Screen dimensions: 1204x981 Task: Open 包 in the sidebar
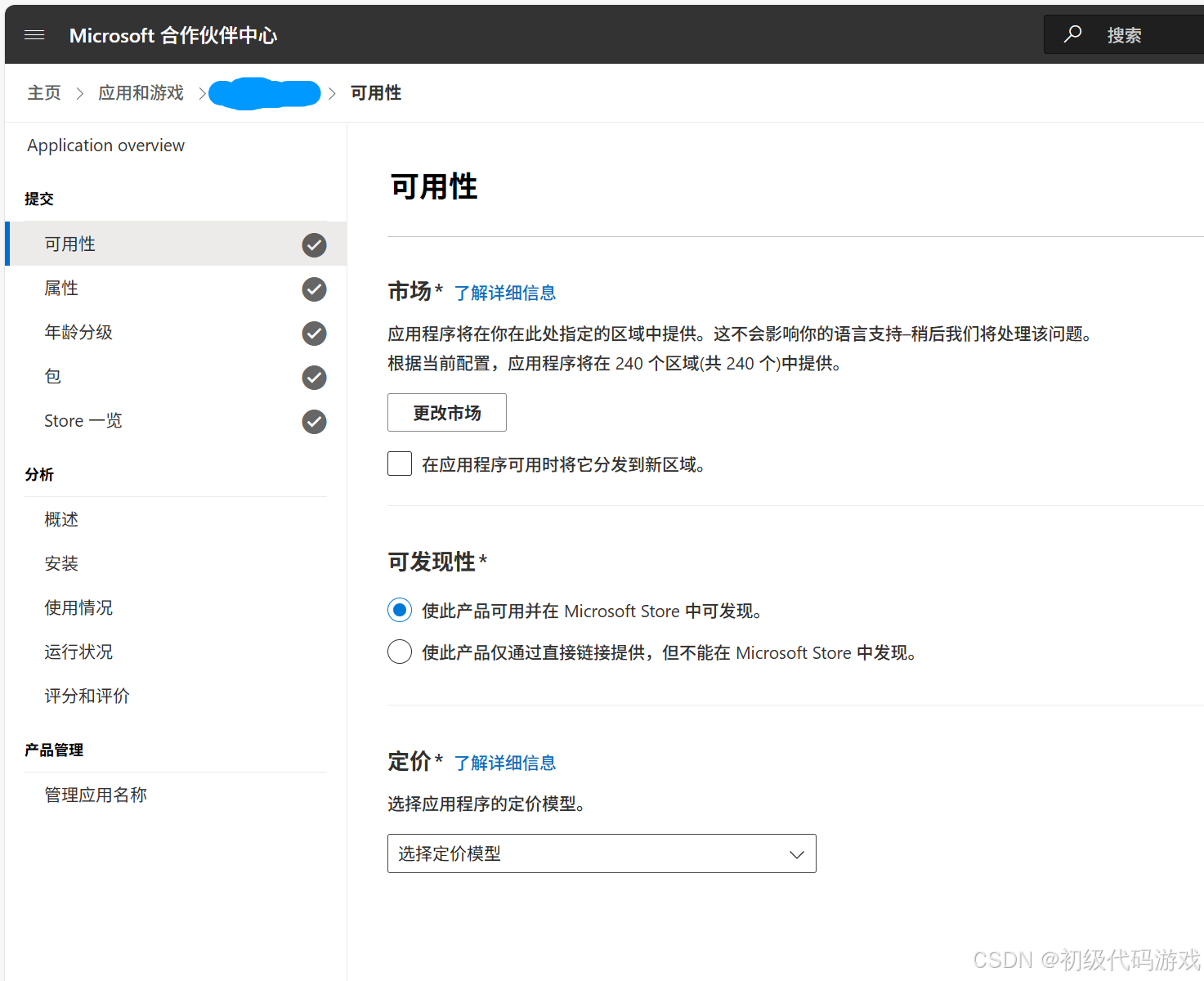point(176,376)
